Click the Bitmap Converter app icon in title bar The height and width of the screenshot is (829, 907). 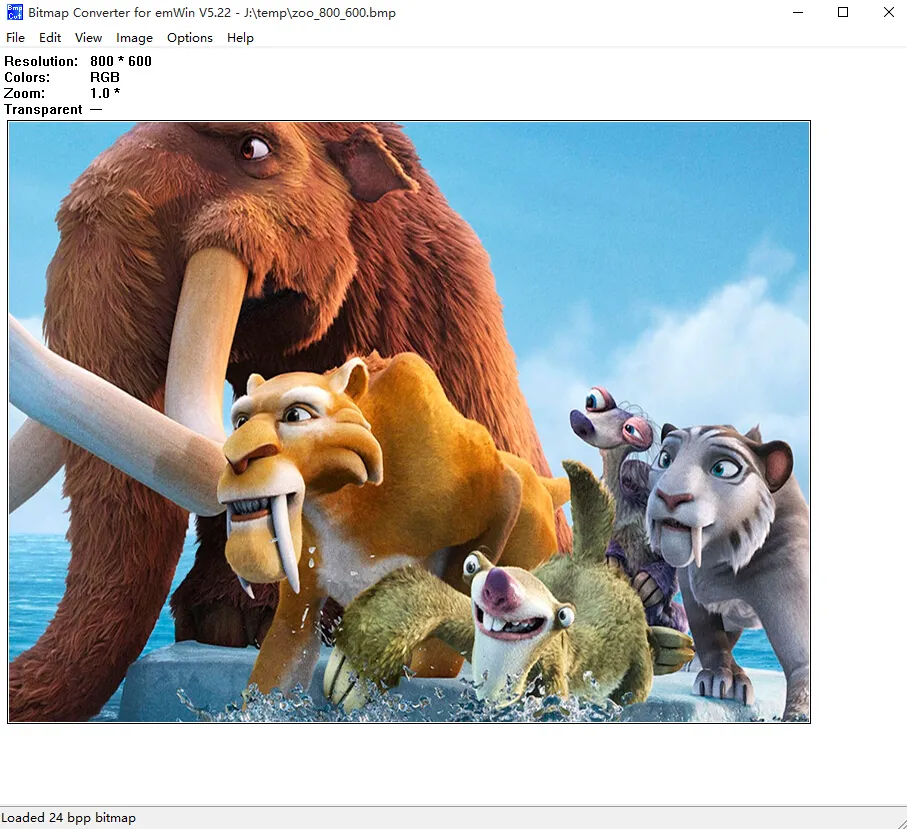[14, 12]
